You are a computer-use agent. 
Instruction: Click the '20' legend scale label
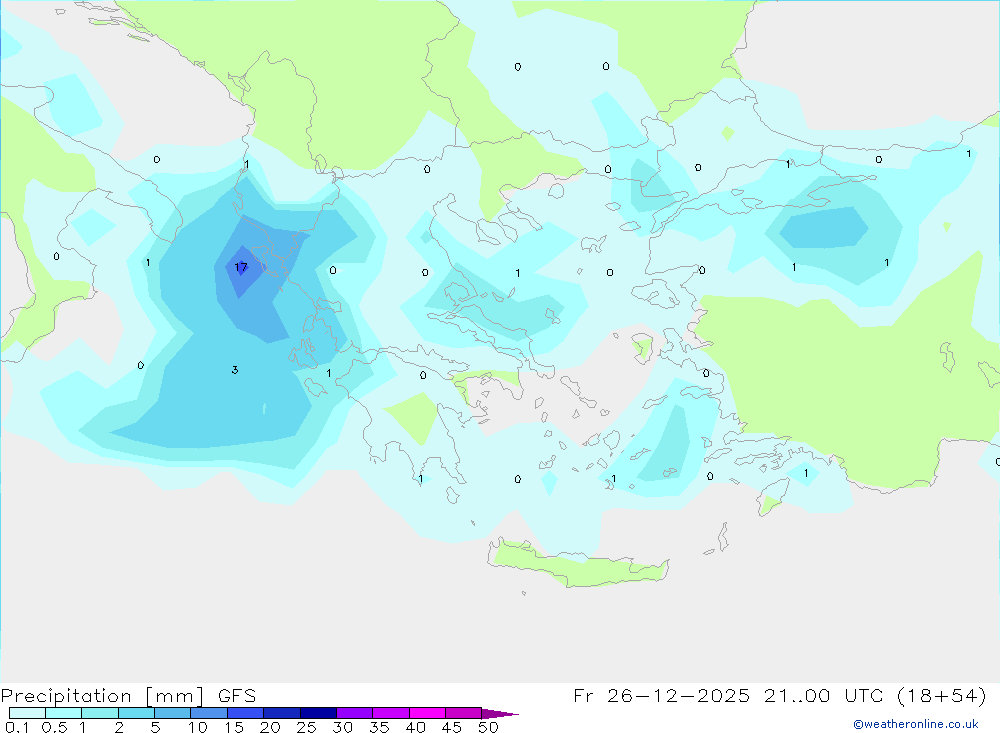270,727
